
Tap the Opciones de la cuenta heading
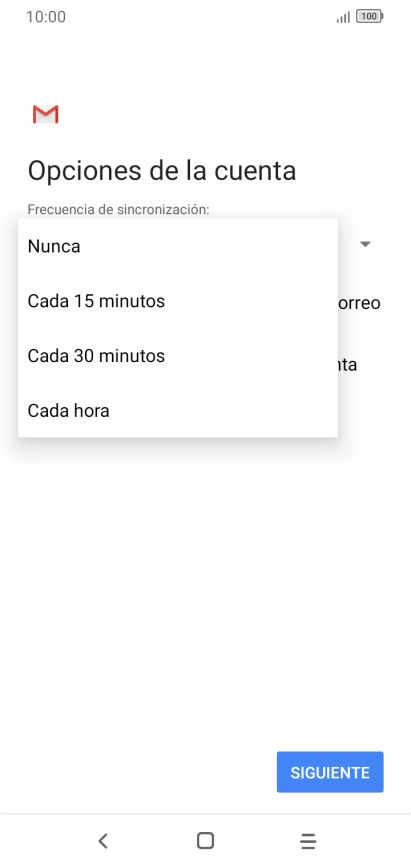[162, 171]
